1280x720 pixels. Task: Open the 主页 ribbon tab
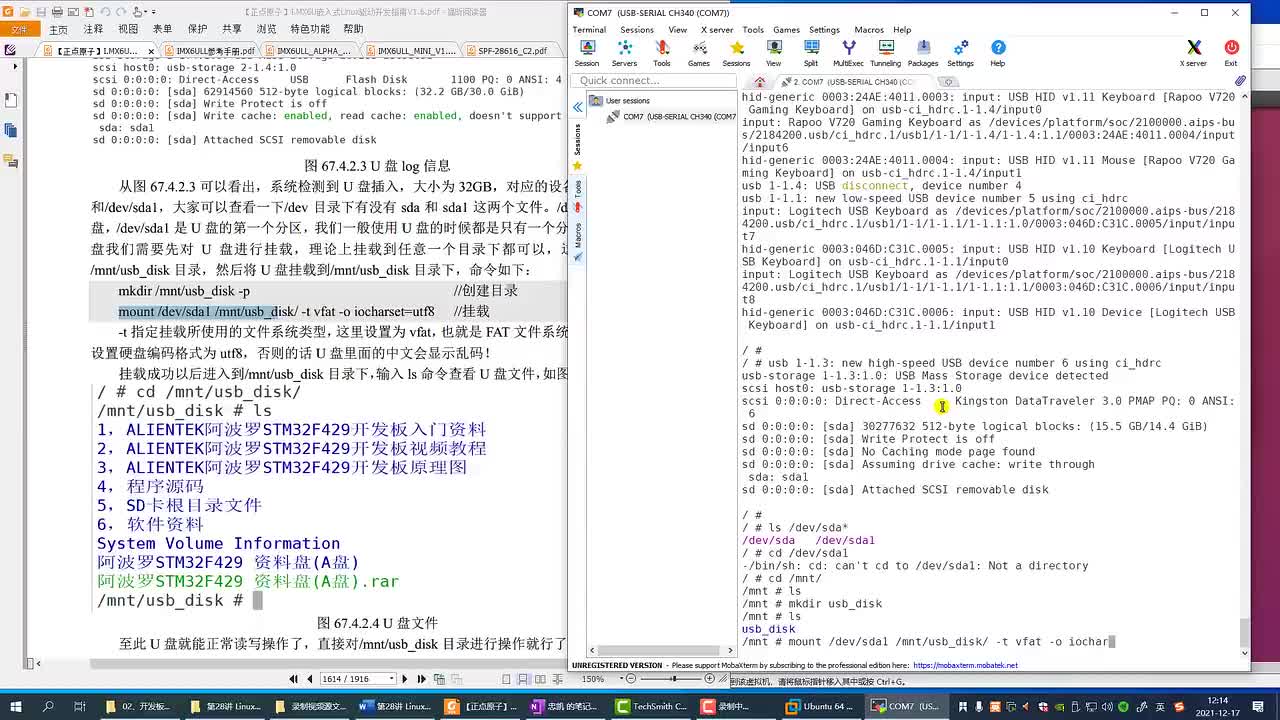click(x=58, y=29)
